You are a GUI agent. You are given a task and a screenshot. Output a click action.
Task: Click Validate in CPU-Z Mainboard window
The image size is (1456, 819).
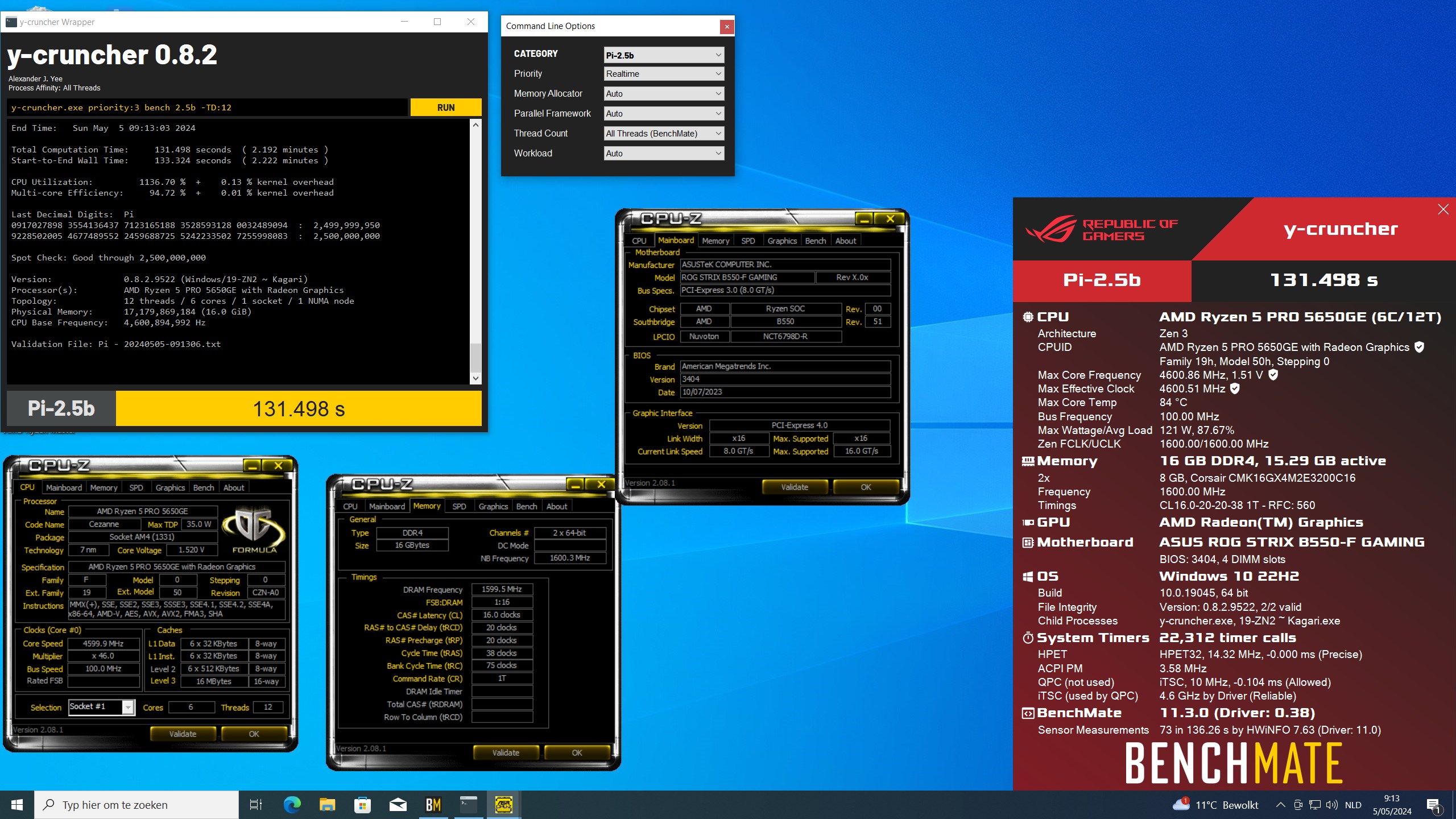[x=795, y=487]
